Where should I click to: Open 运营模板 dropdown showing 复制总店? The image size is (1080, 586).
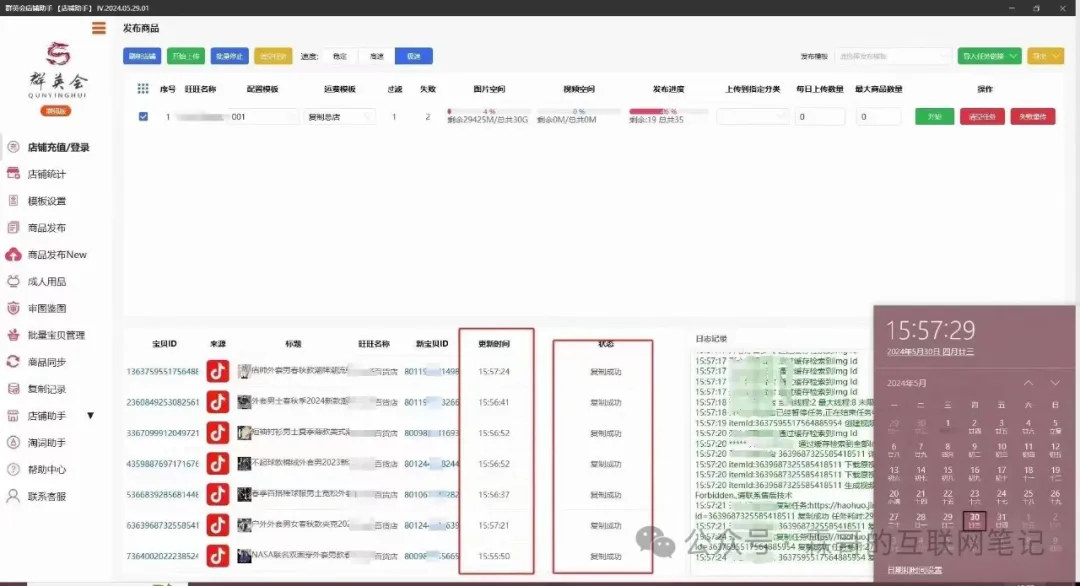tap(339, 117)
